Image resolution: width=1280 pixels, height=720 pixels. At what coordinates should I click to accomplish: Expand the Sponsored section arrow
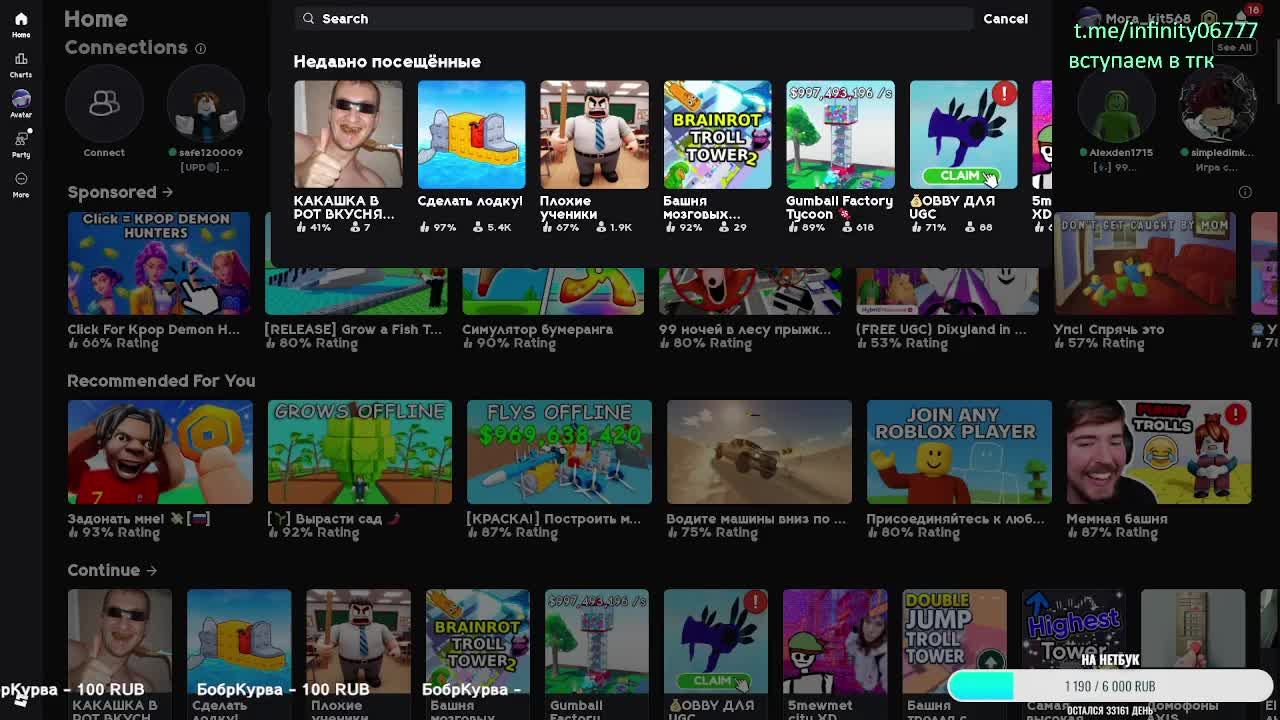(x=167, y=192)
